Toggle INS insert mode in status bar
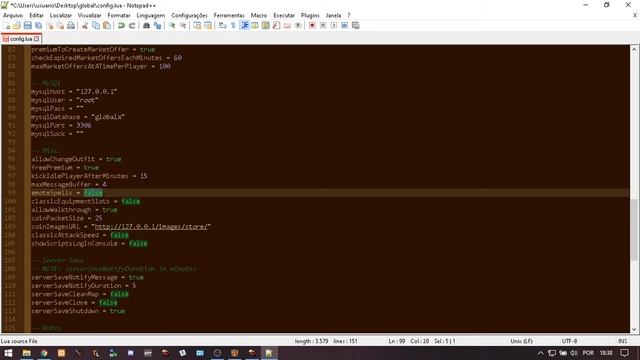 (x=622, y=341)
